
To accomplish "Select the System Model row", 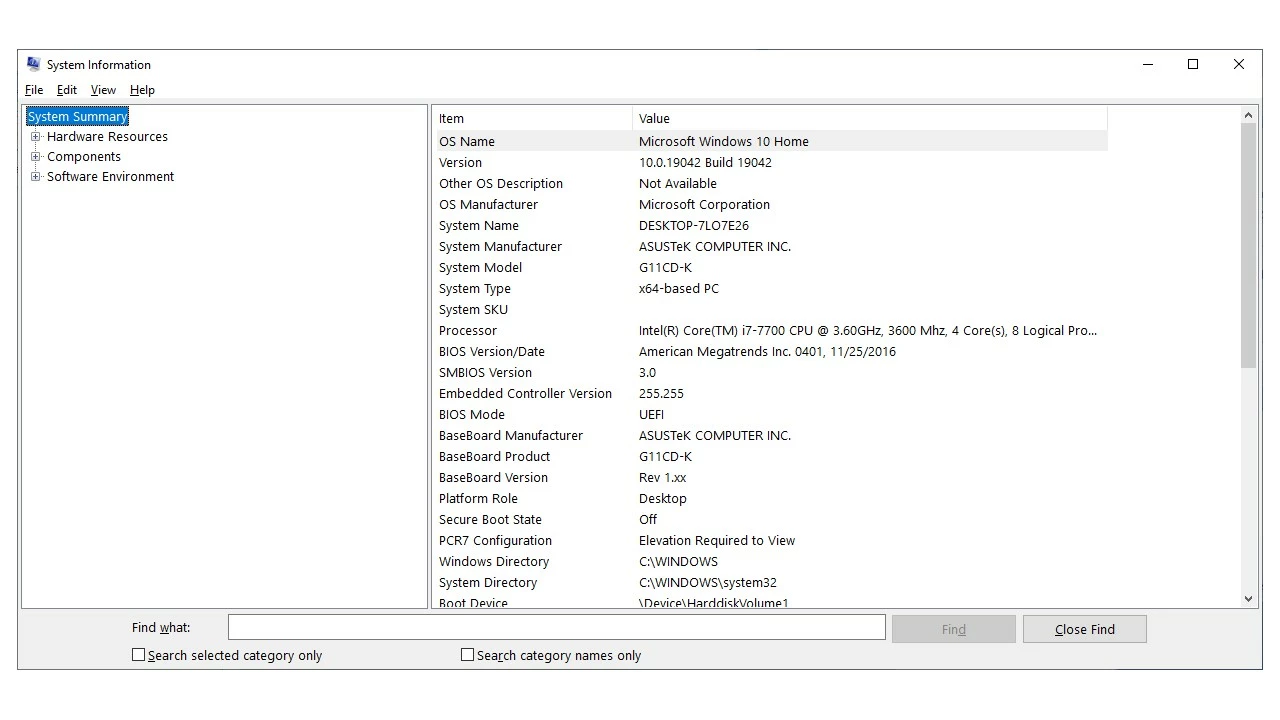I will 771,267.
